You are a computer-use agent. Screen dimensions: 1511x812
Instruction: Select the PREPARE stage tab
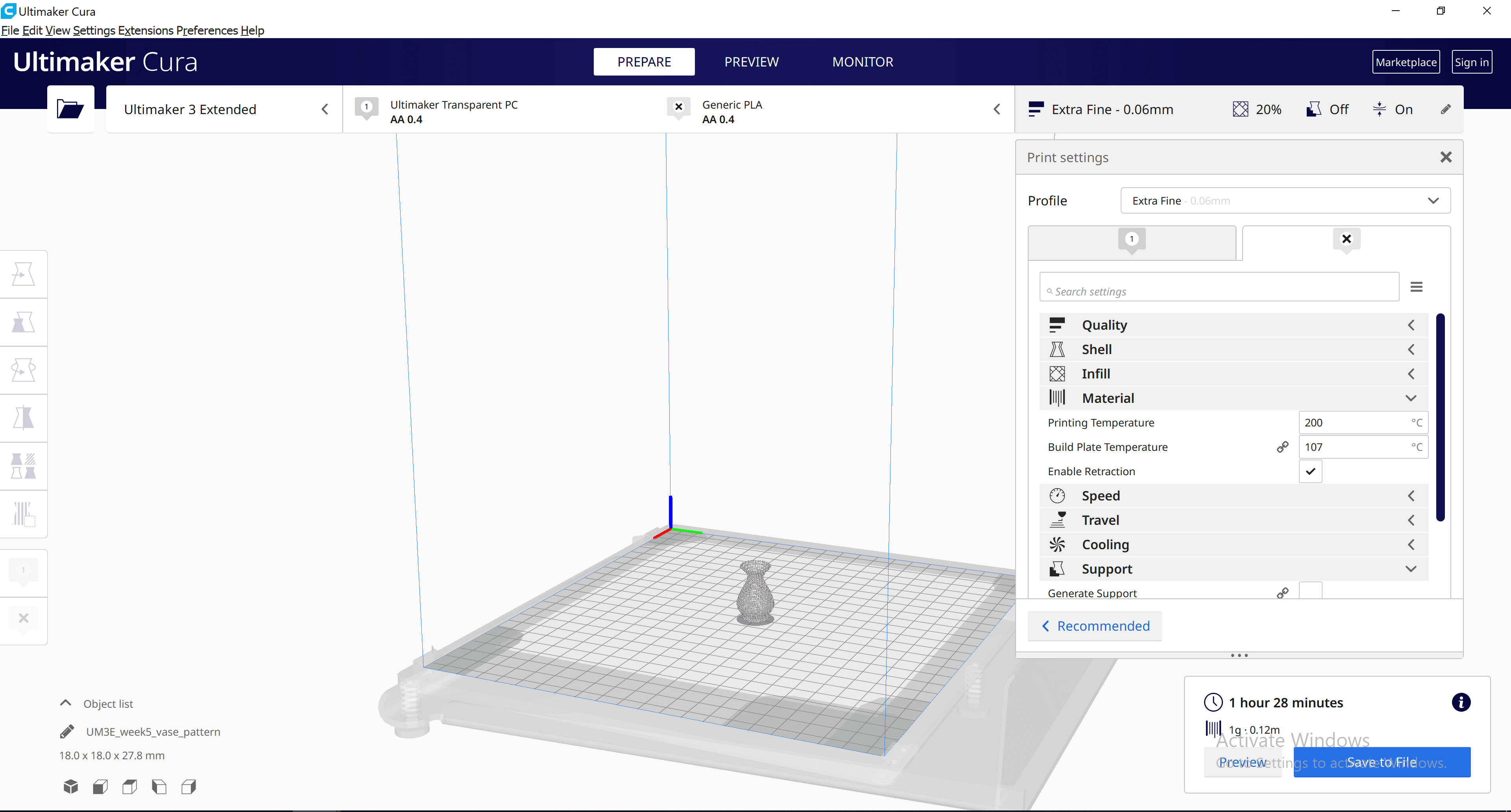[x=644, y=61]
